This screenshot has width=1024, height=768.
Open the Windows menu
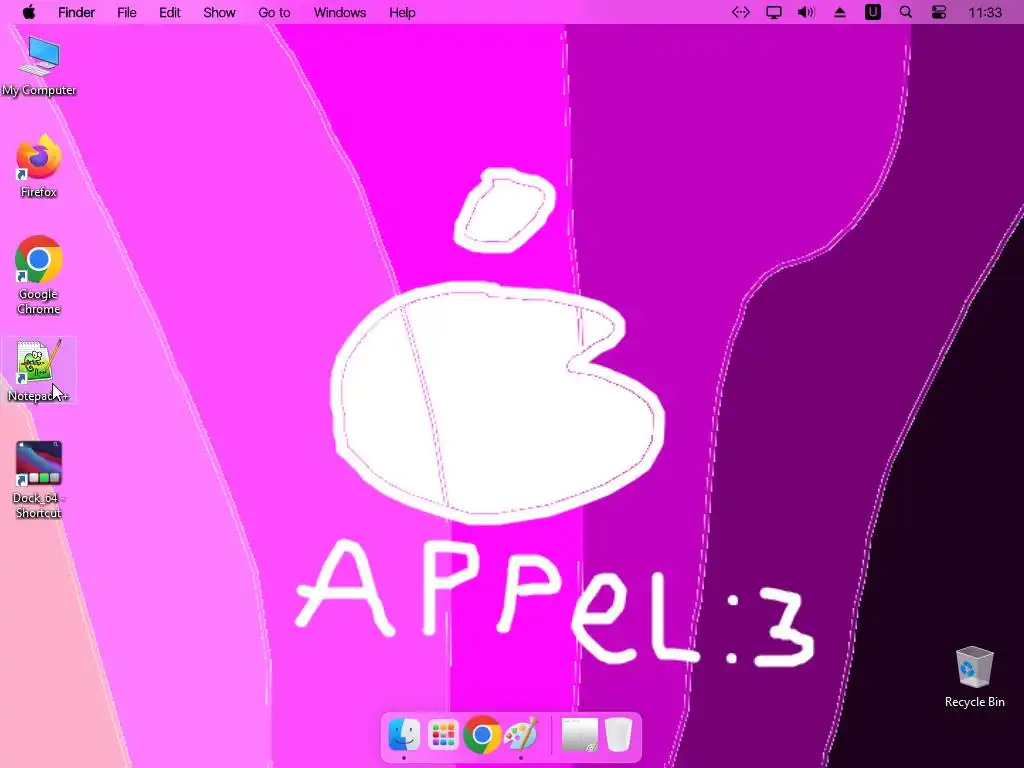340,12
